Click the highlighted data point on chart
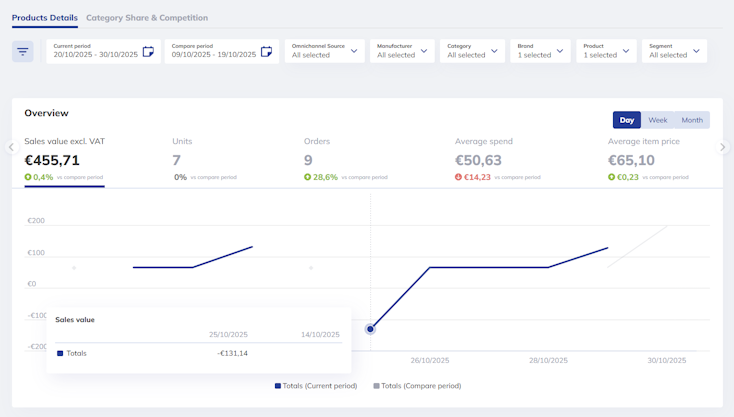 tap(370, 328)
